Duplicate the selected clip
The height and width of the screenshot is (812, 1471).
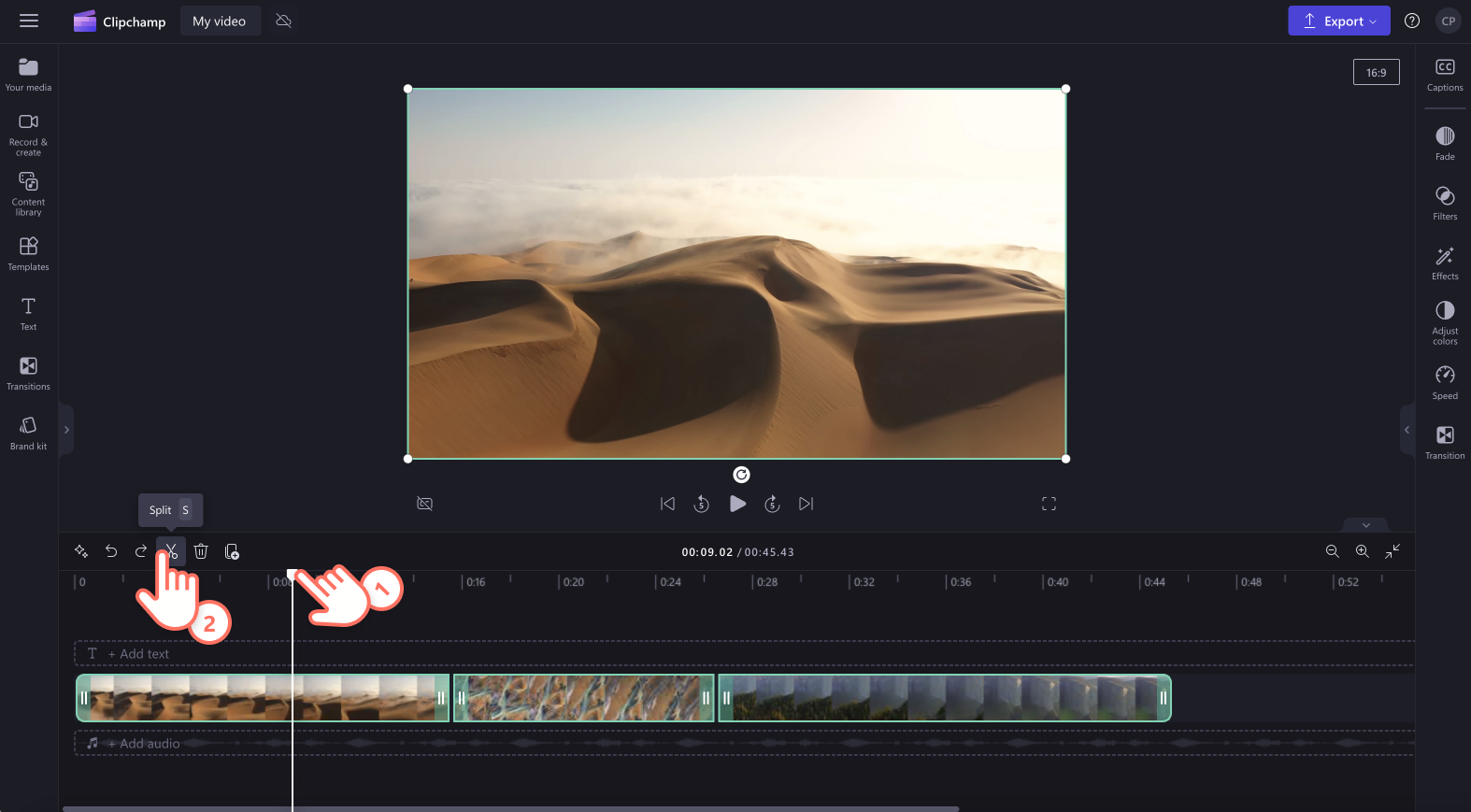coord(232,551)
